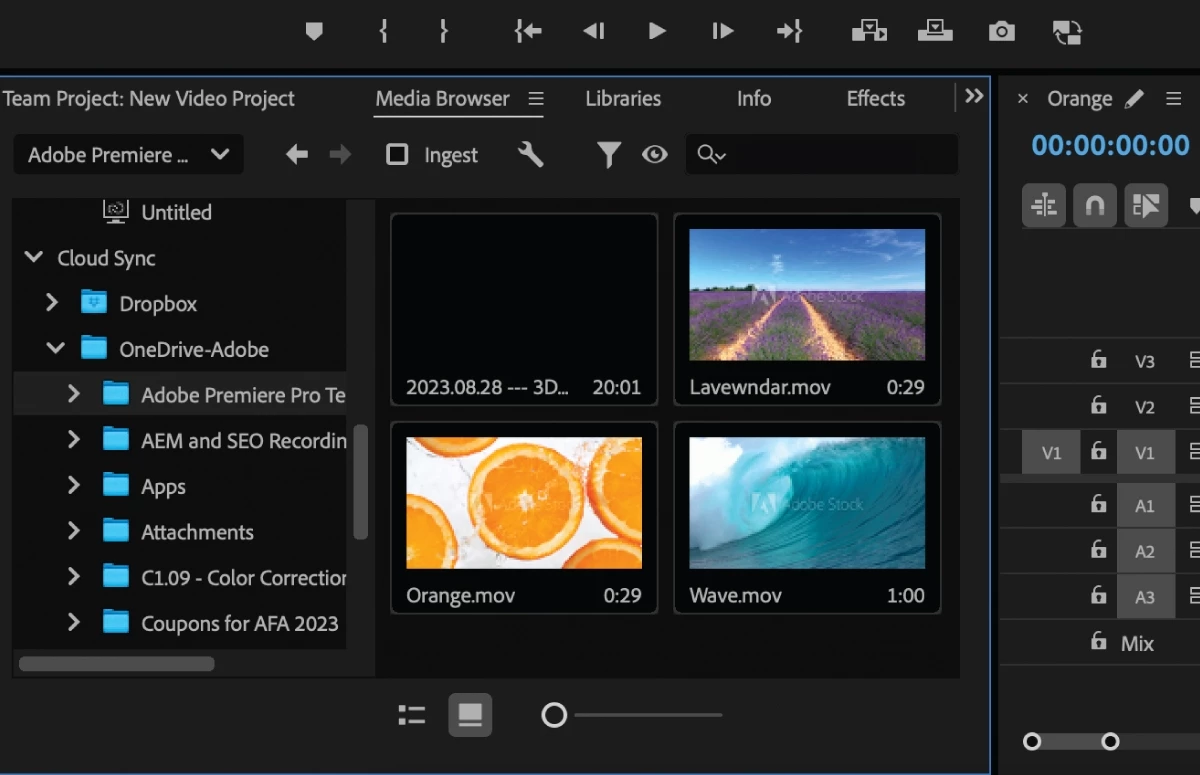Expand the Coupons for AFA 2023 folder
Viewport: 1200px width, 775px height.
click(x=73, y=623)
